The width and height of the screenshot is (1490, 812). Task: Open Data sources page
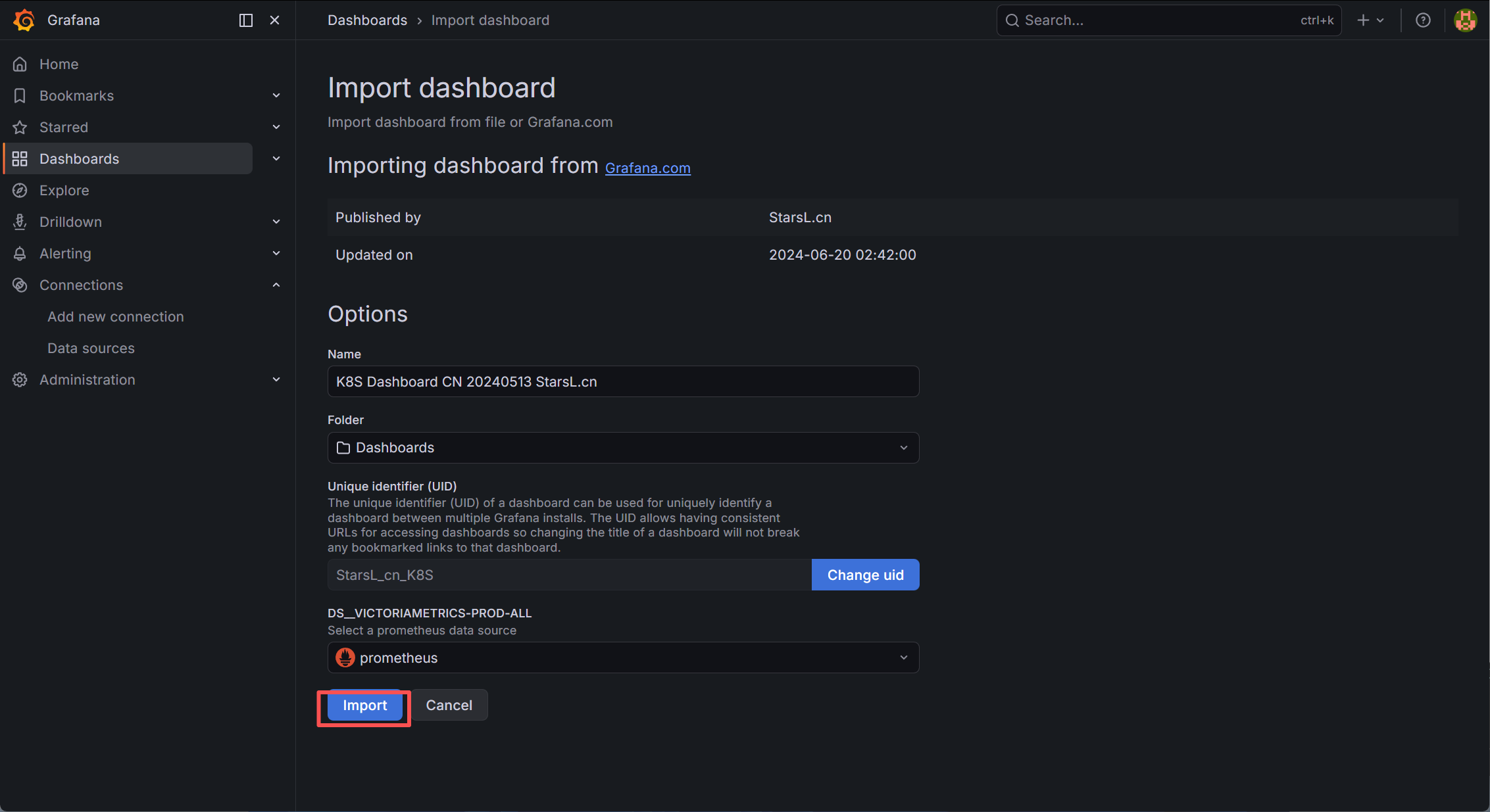pos(91,348)
